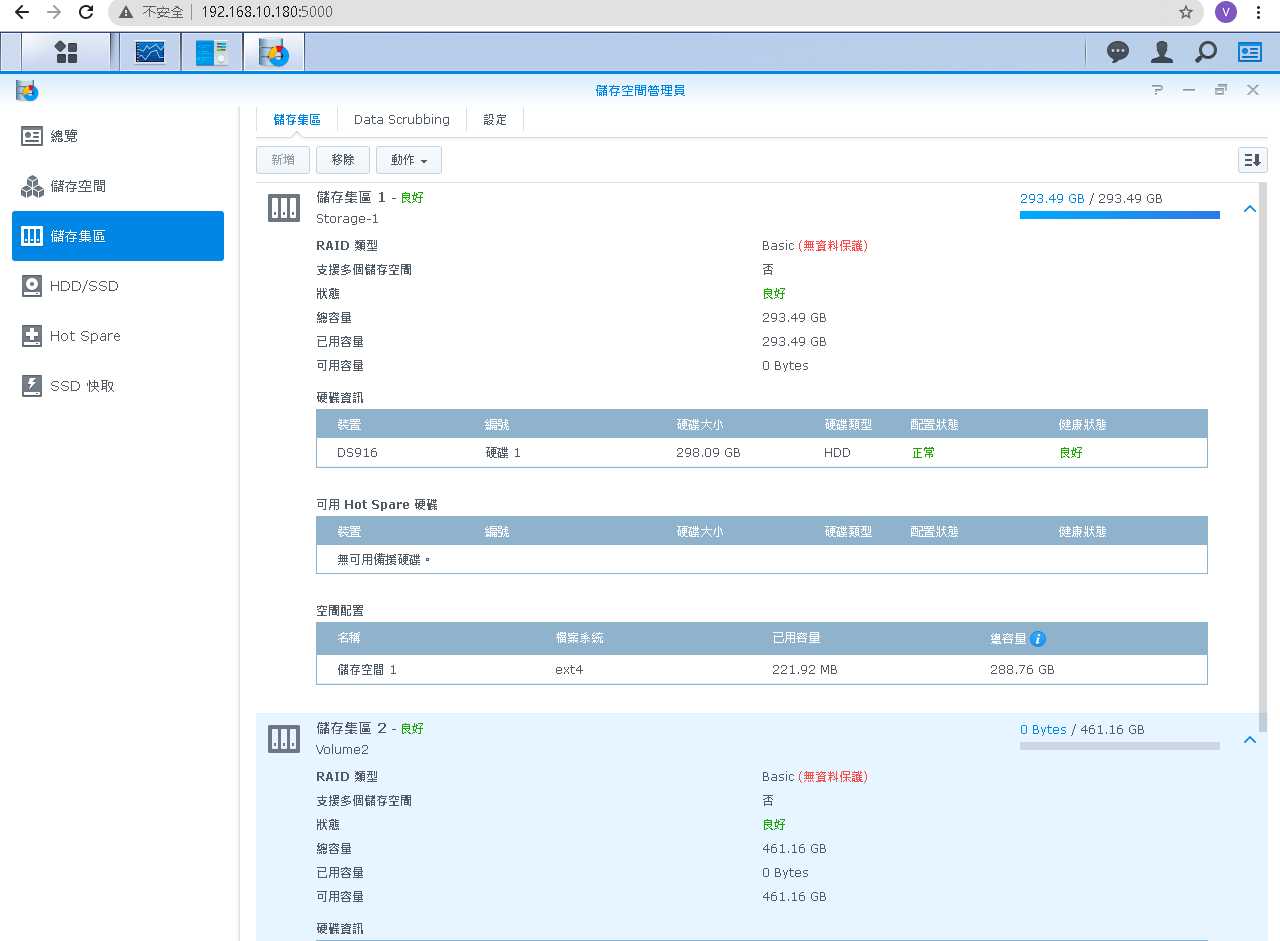This screenshot has height=941, width=1280.
Task: Click the Storage-1 pool description
Action: [347, 218]
